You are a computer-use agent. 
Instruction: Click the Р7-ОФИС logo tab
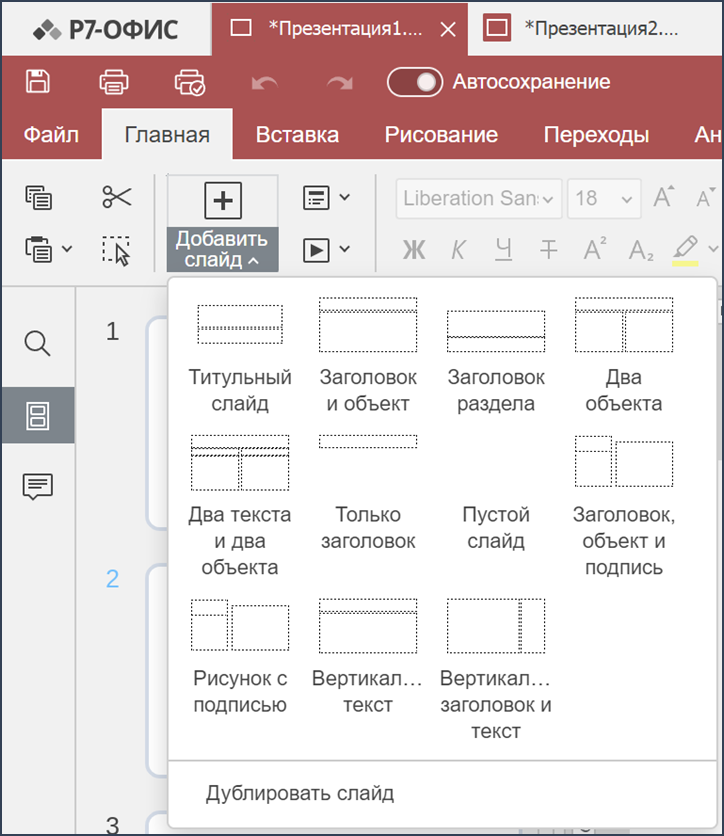click(106, 29)
